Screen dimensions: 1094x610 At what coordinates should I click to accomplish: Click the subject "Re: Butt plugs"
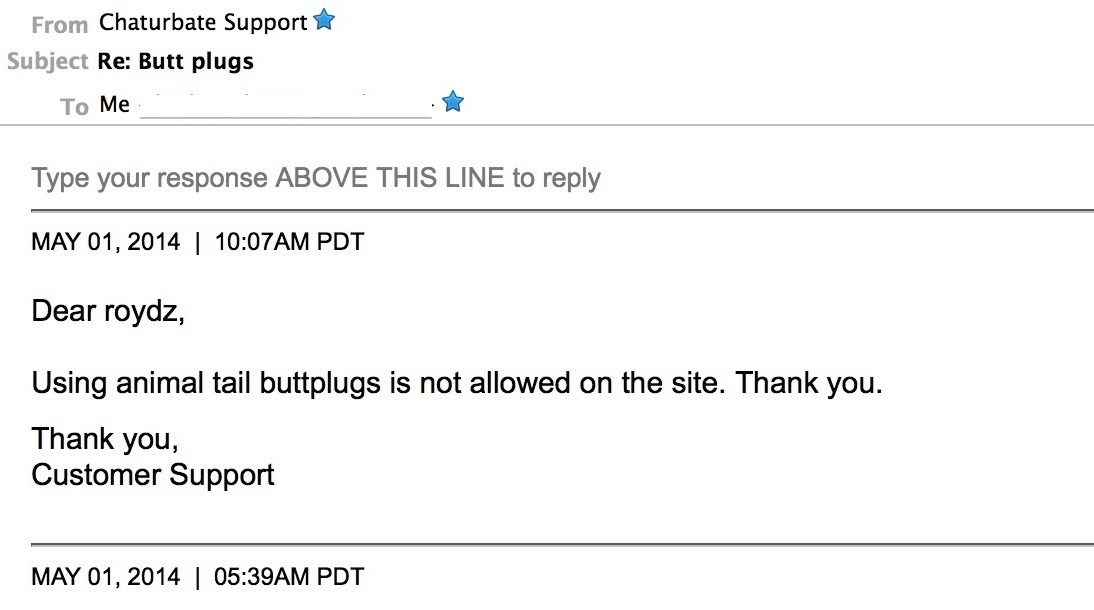coord(176,62)
